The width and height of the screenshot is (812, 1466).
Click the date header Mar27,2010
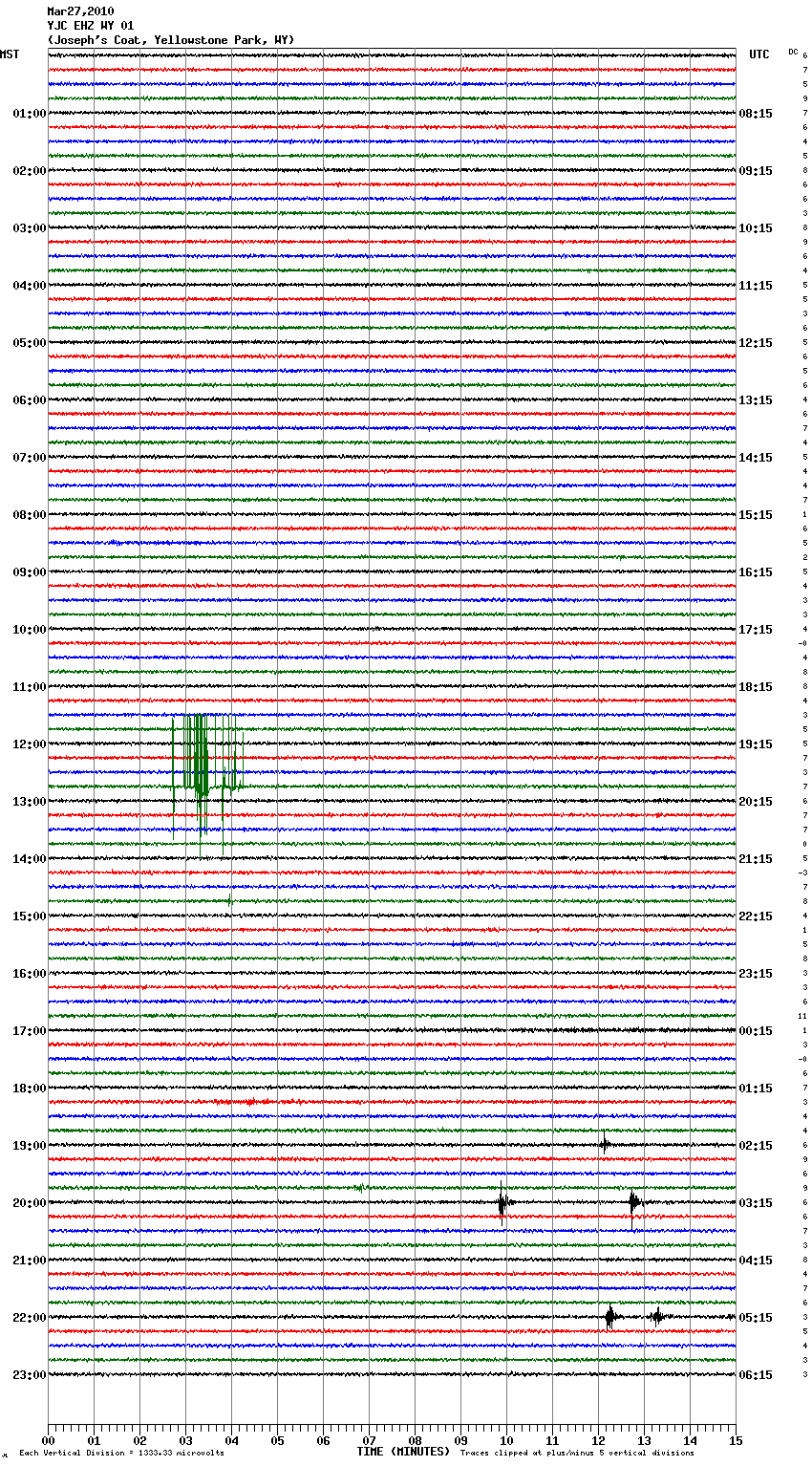80,11
